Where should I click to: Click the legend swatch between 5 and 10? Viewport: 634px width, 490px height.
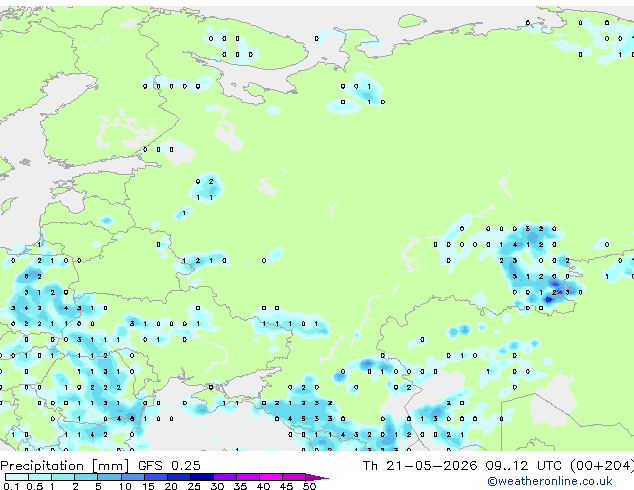coord(110,477)
